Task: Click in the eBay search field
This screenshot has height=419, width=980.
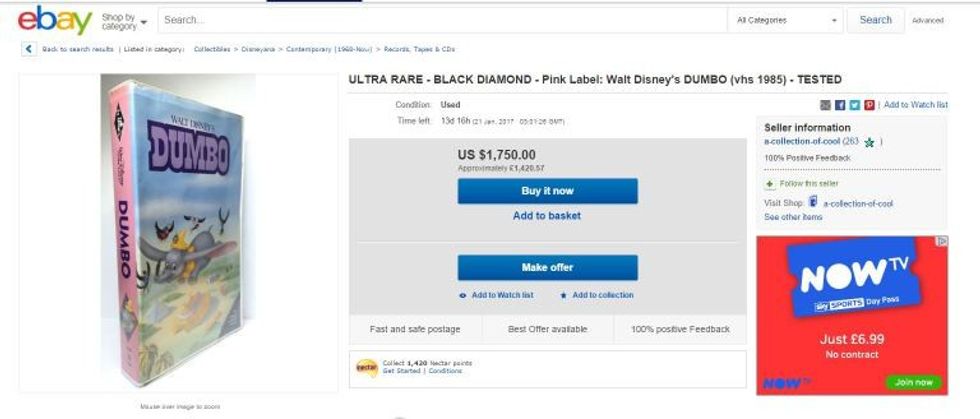Action: pos(440,20)
